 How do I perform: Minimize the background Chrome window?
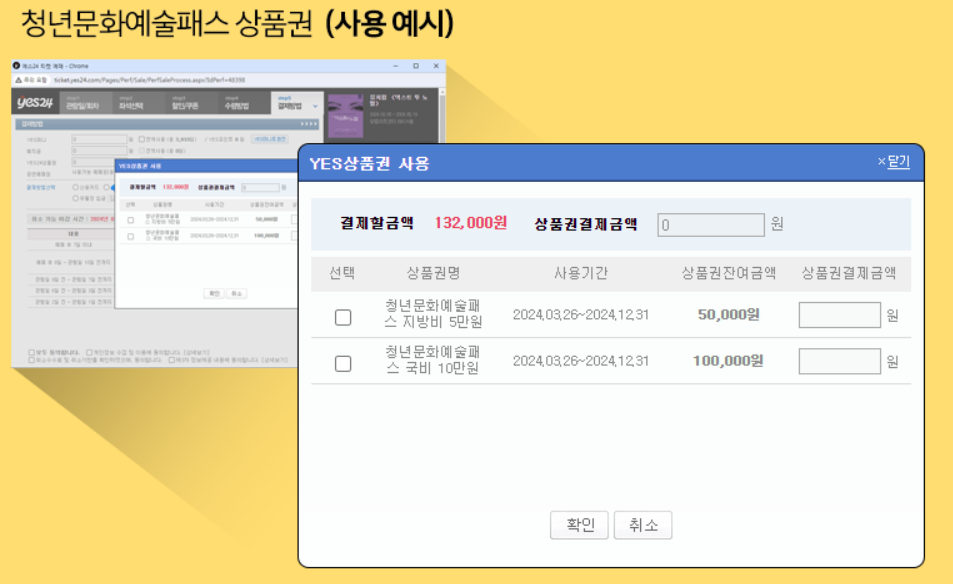pyautogui.click(x=396, y=66)
